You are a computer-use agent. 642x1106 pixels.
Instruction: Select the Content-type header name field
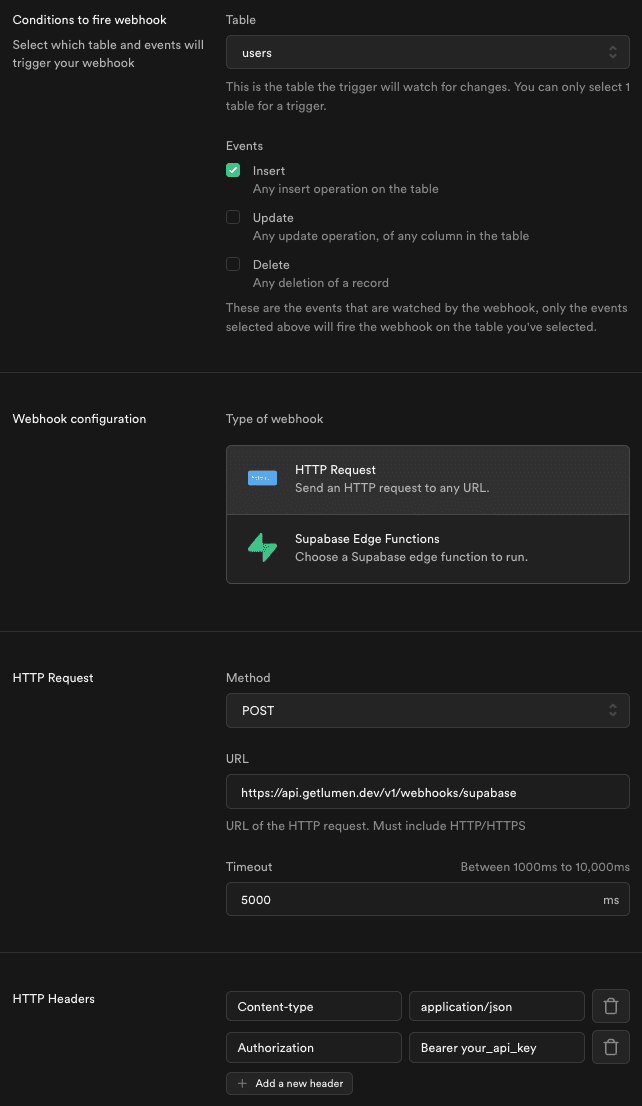(x=313, y=1005)
